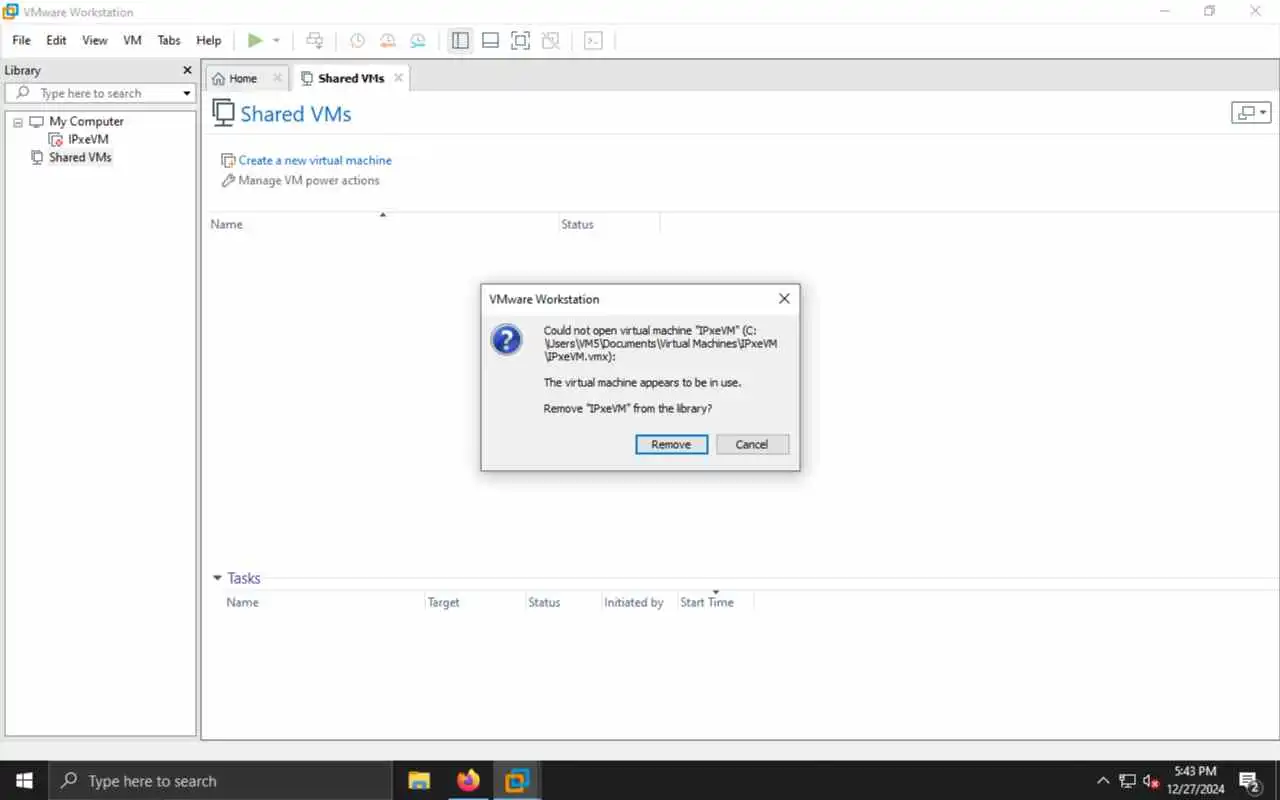Click the console view toolbar icon

[593, 40]
